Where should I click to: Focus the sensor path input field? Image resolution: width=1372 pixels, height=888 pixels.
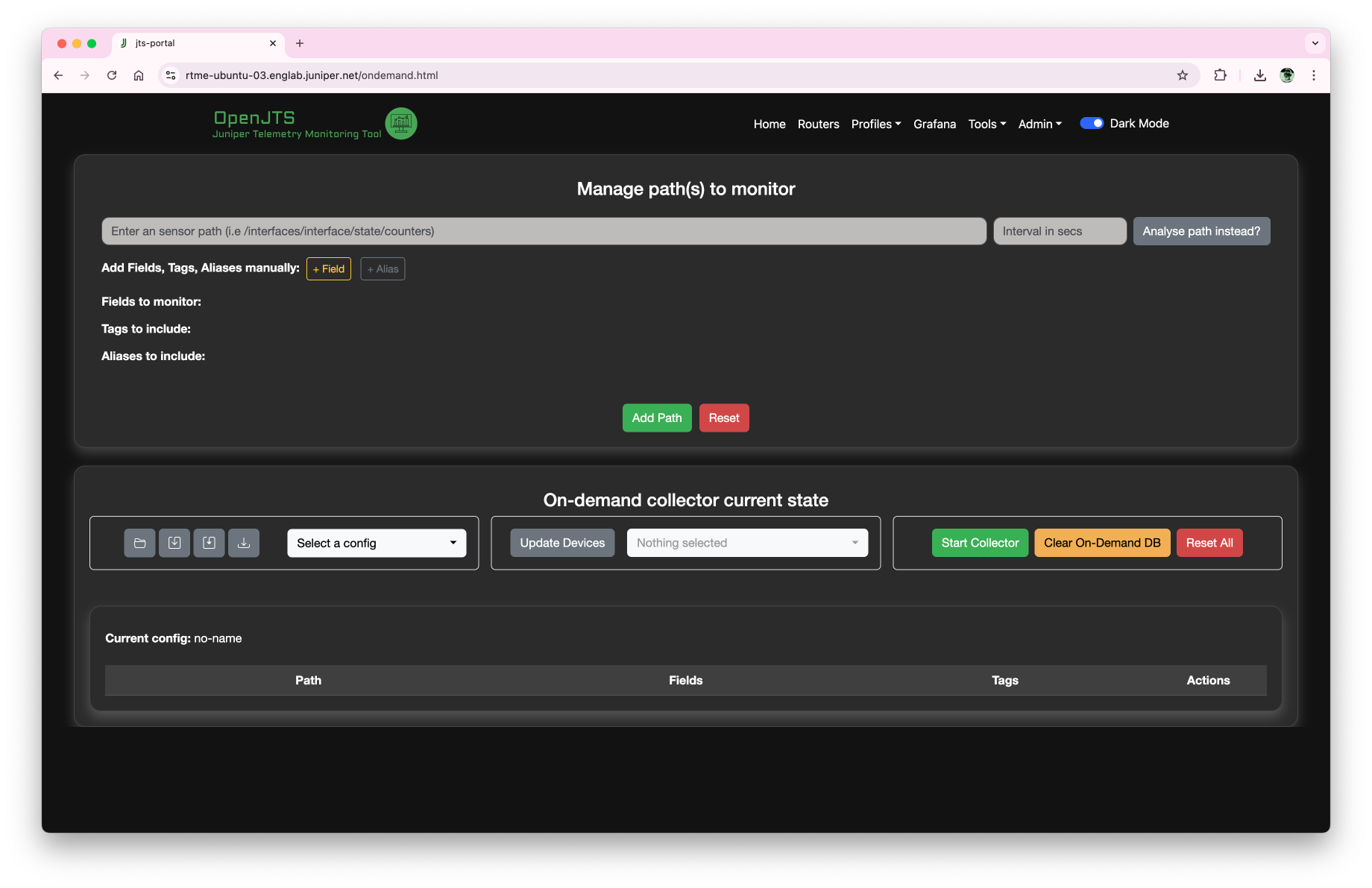coord(544,231)
